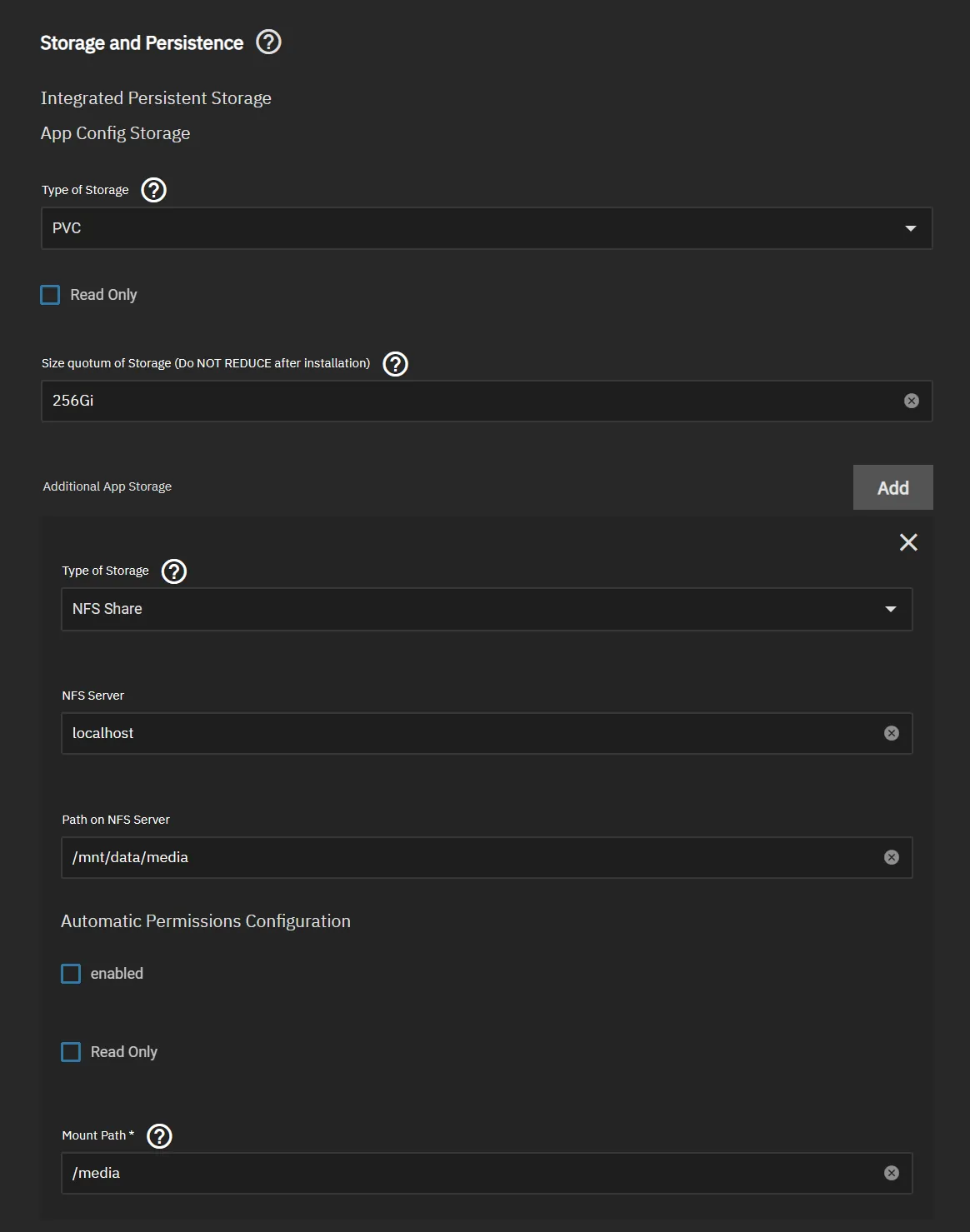The height and width of the screenshot is (1232, 970).
Task: Focus the Size quotum of Storage input
Action: click(467, 401)
